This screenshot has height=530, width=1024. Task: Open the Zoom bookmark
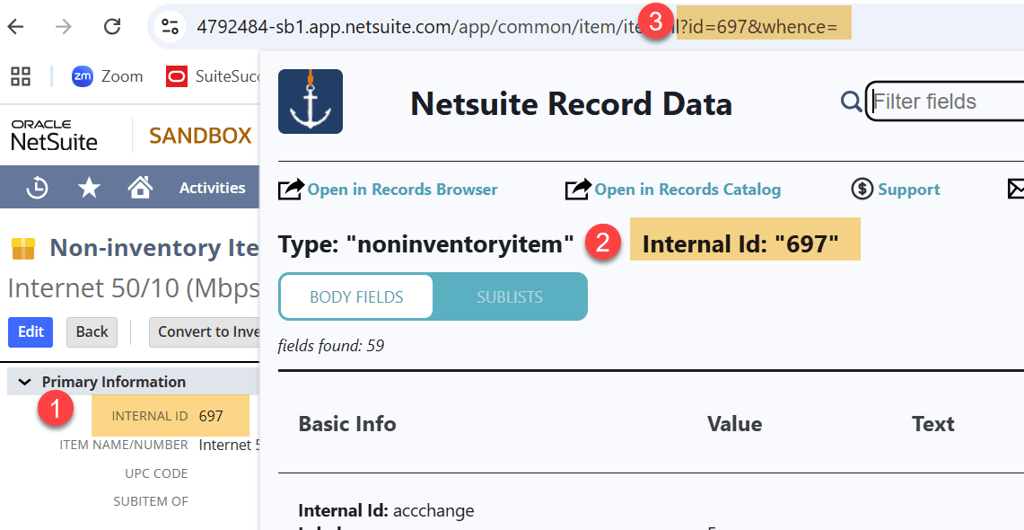107,76
